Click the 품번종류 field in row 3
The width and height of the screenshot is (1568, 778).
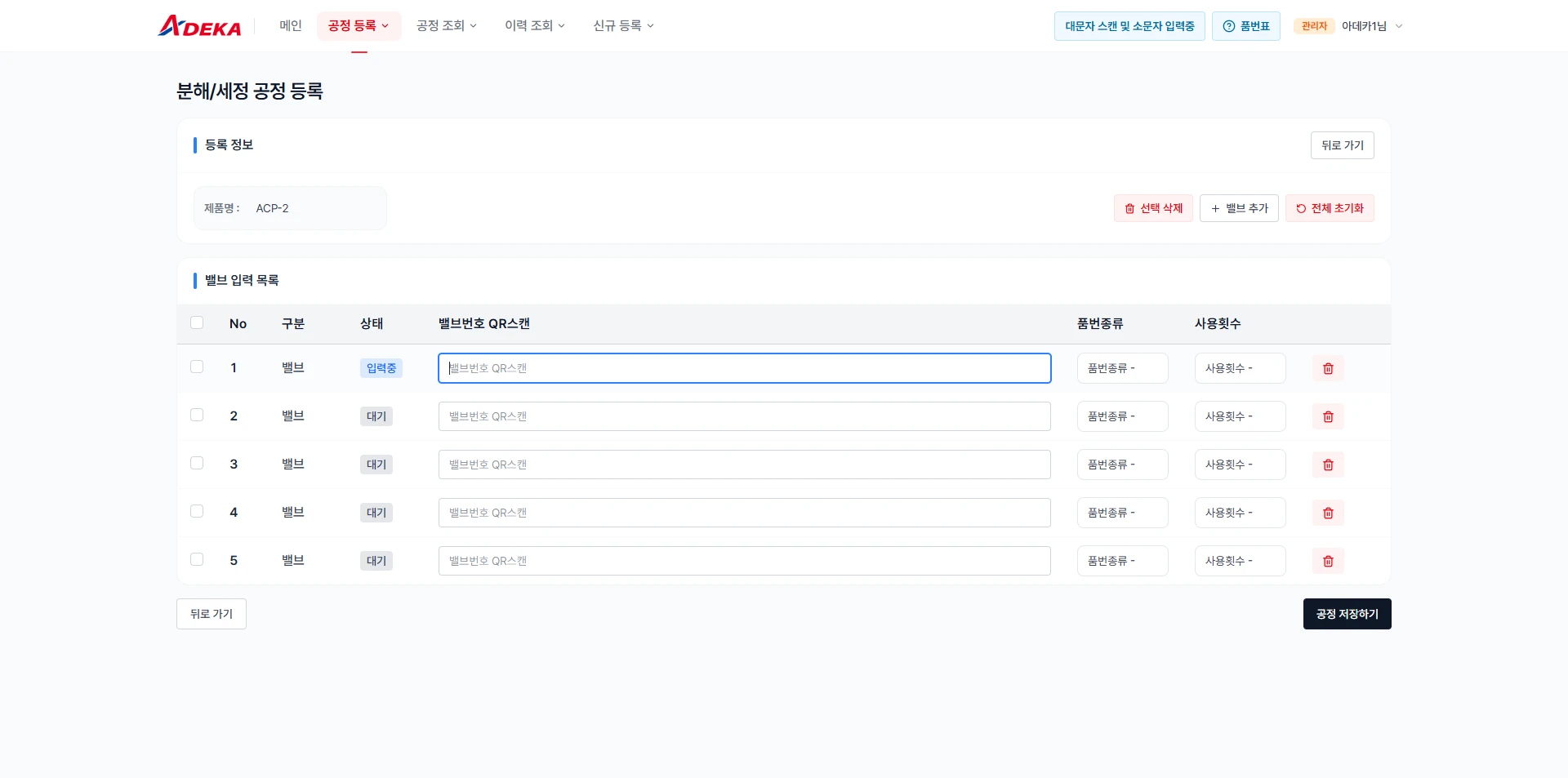(x=1122, y=465)
